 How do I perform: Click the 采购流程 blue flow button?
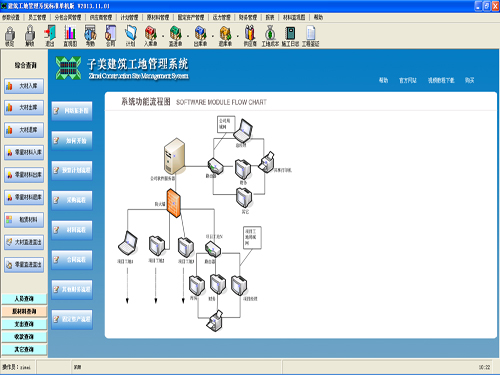(72, 200)
